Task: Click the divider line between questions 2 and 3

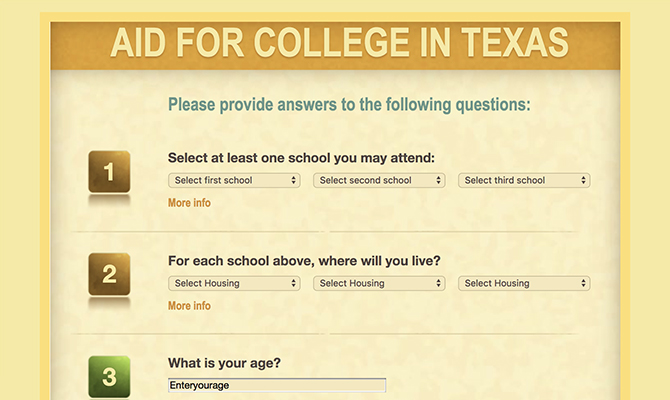Action: (330, 333)
